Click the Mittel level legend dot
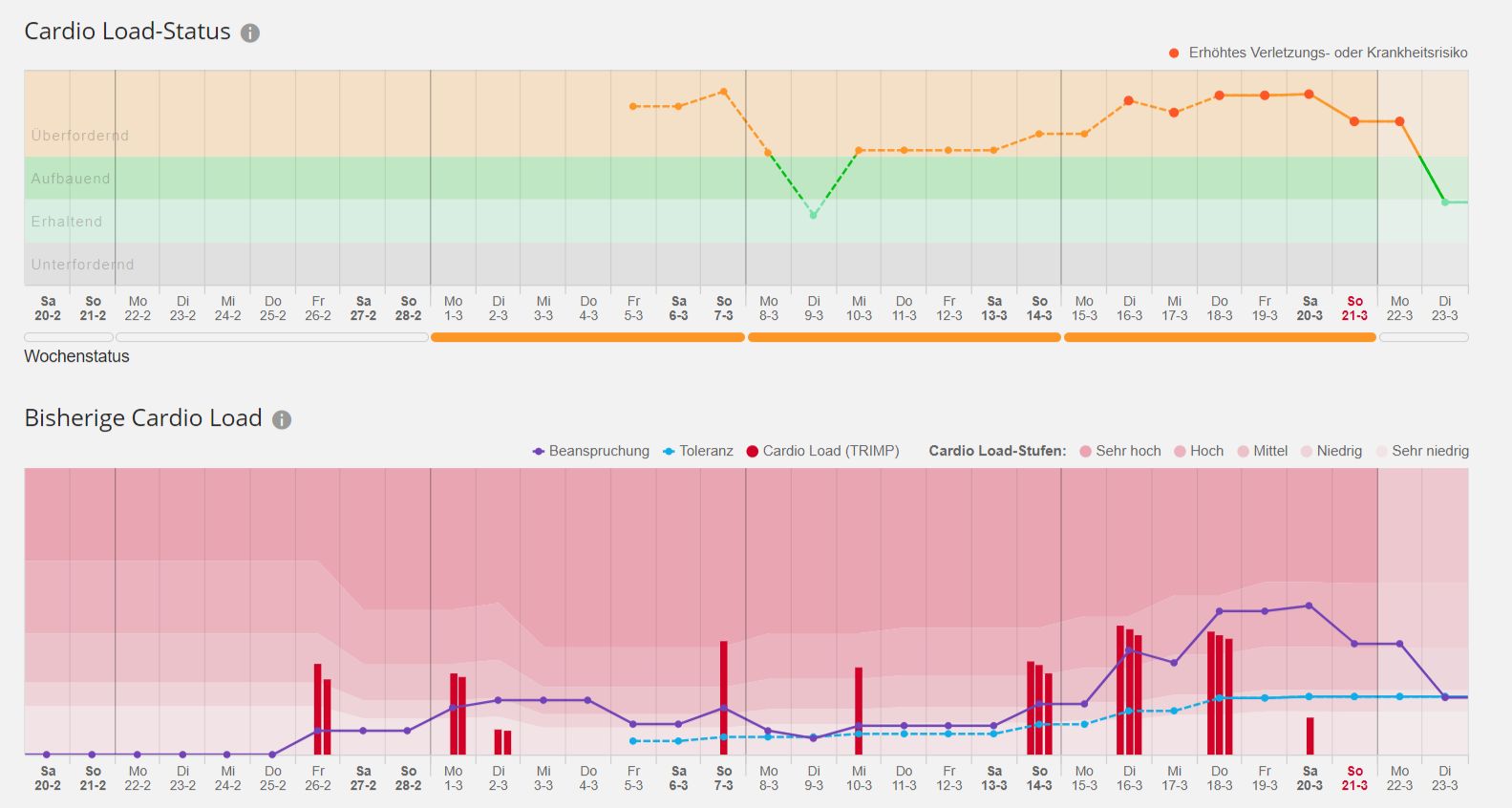The height and width of the screenshot is (808, 1512). click(1243, 451)
